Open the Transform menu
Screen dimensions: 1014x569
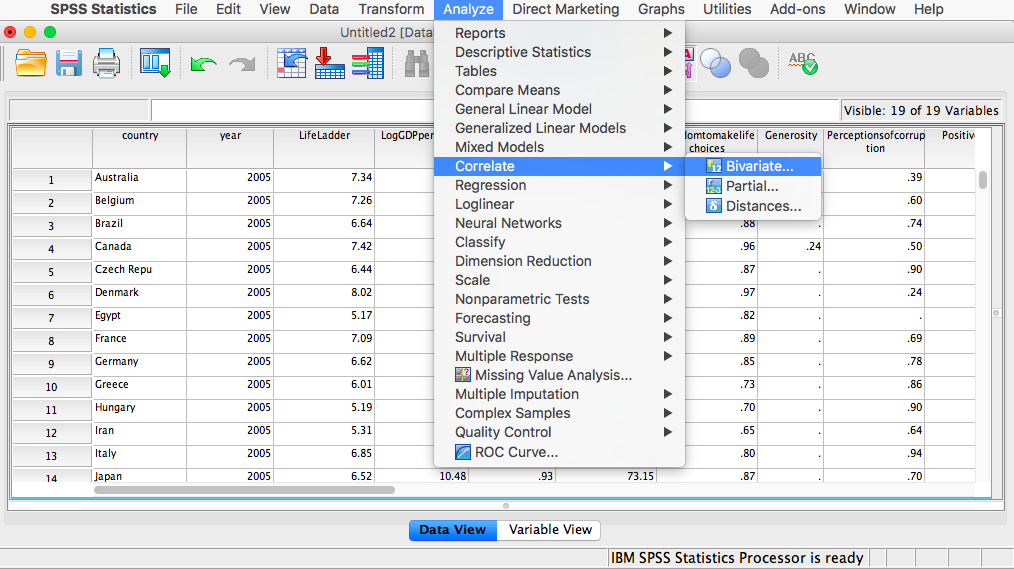(x=391, y=9)
